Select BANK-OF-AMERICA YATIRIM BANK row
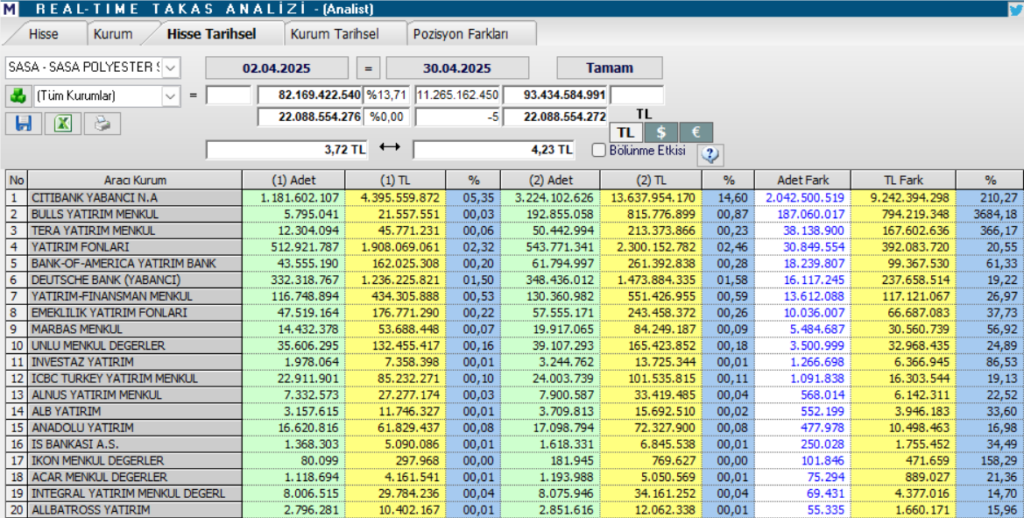The image size is (1024, 518). (x=514, y=263)
